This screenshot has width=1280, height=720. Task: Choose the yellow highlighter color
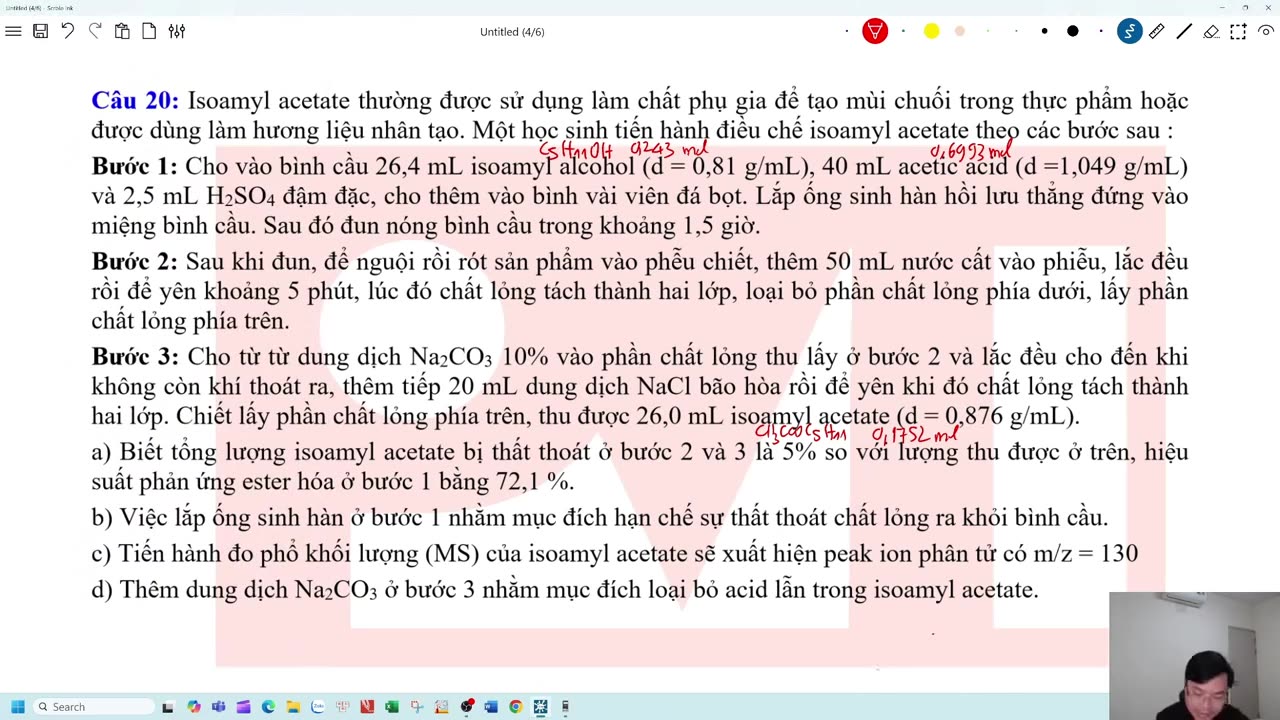point(931,31)
